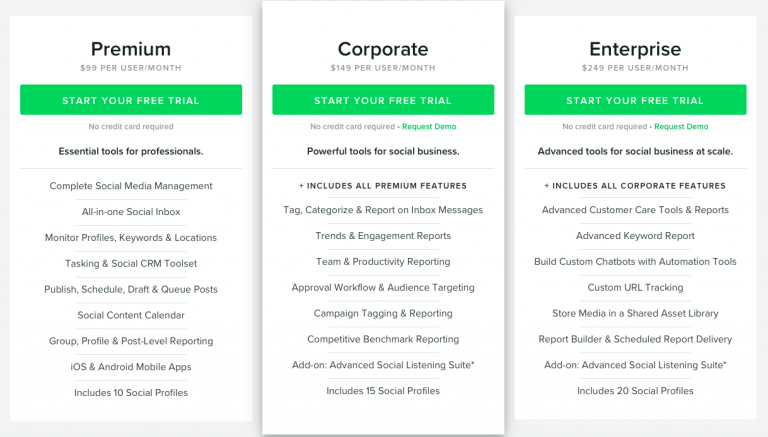This screenshot has height=437, width=768.
Task: Click the Complete Social Media Management feature
Action: pyautogui.click(x=131, y=186)
